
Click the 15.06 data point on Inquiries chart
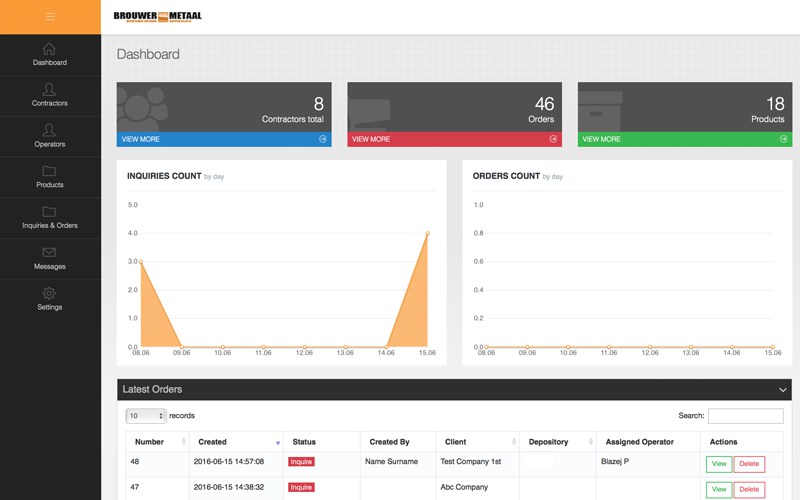(427, 233)
